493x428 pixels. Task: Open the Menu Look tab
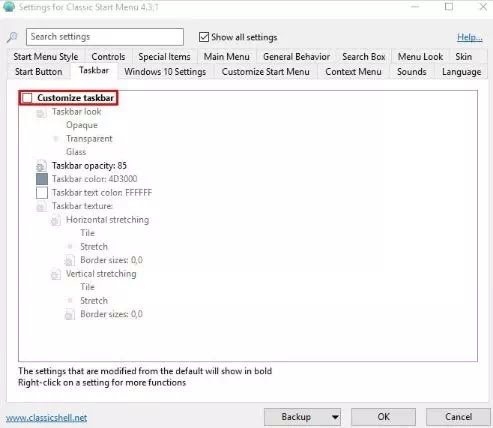pos(420,57)
